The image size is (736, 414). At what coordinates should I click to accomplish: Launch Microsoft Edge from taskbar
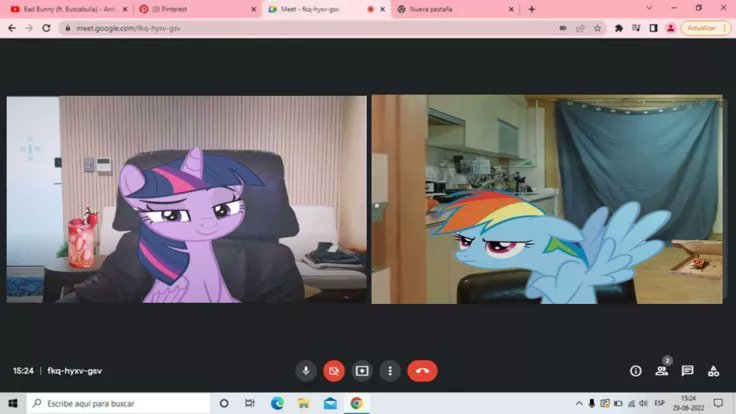click(x=277, y=403)
